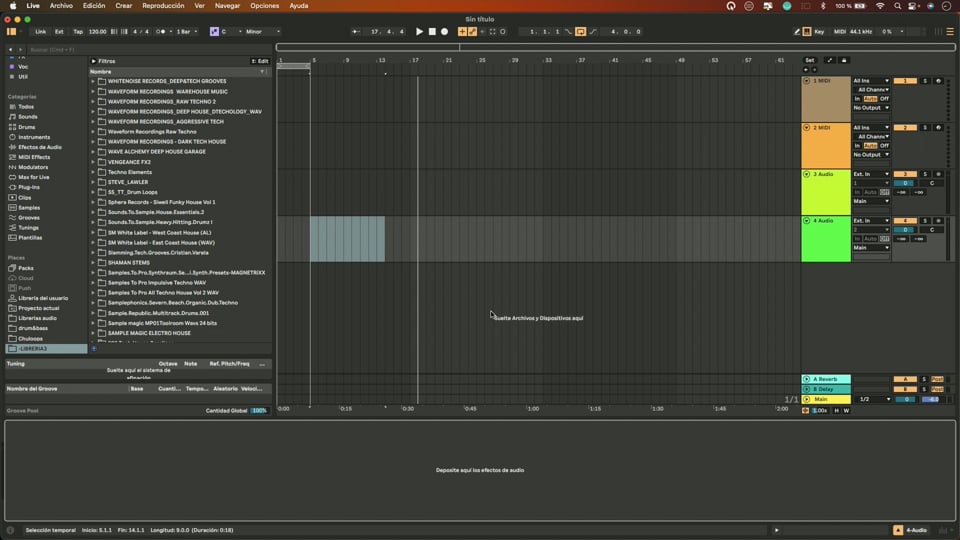The width and height of the screenshot is (960, 540).
Task: Click the Capture MIDI icon
Action: (x=492, y=31)
